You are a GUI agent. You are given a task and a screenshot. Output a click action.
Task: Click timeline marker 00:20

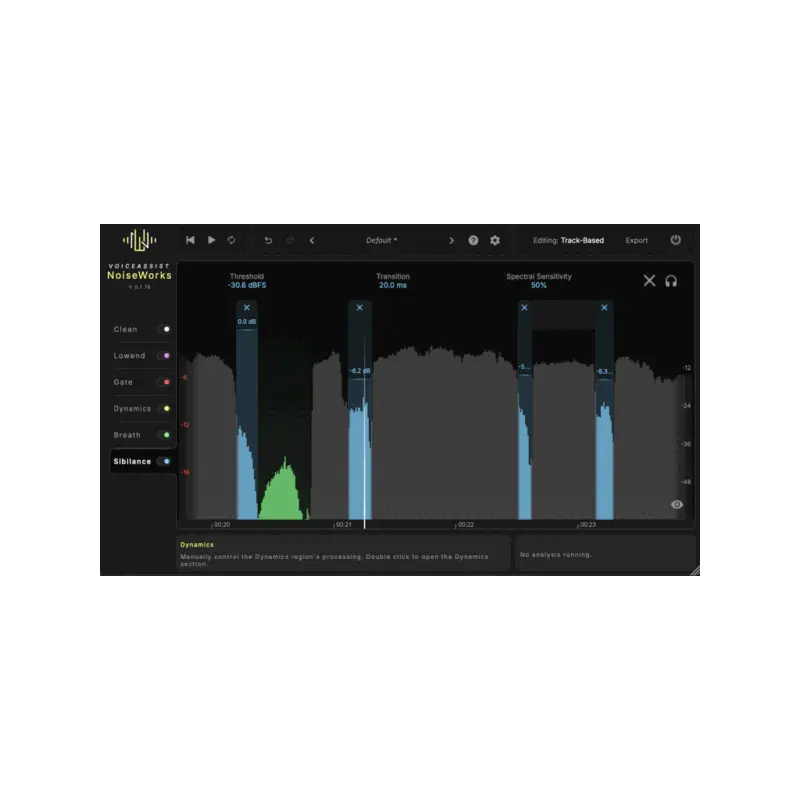tap(221, 524)
